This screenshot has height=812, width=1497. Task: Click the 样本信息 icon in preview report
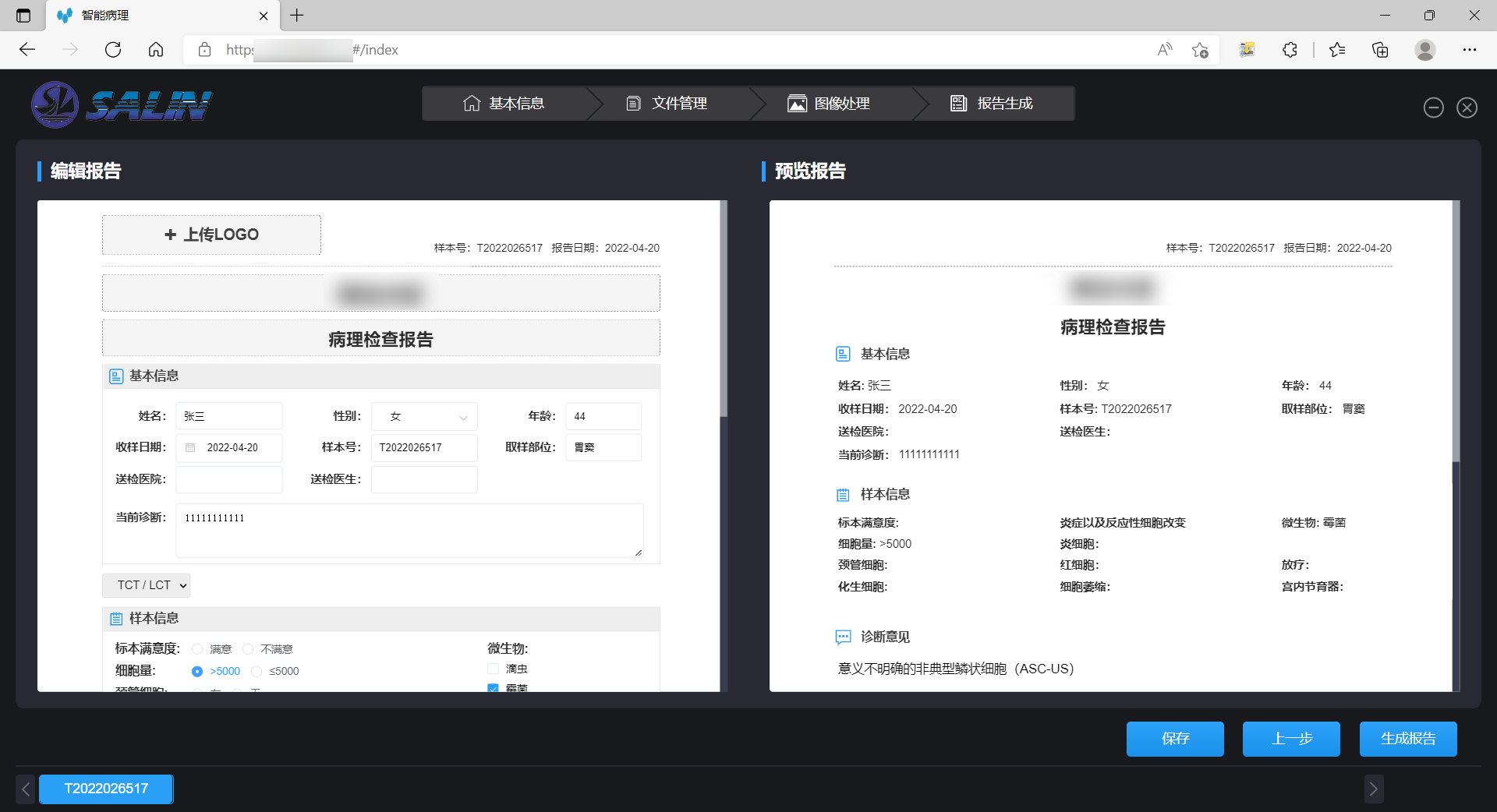(843, 495)
